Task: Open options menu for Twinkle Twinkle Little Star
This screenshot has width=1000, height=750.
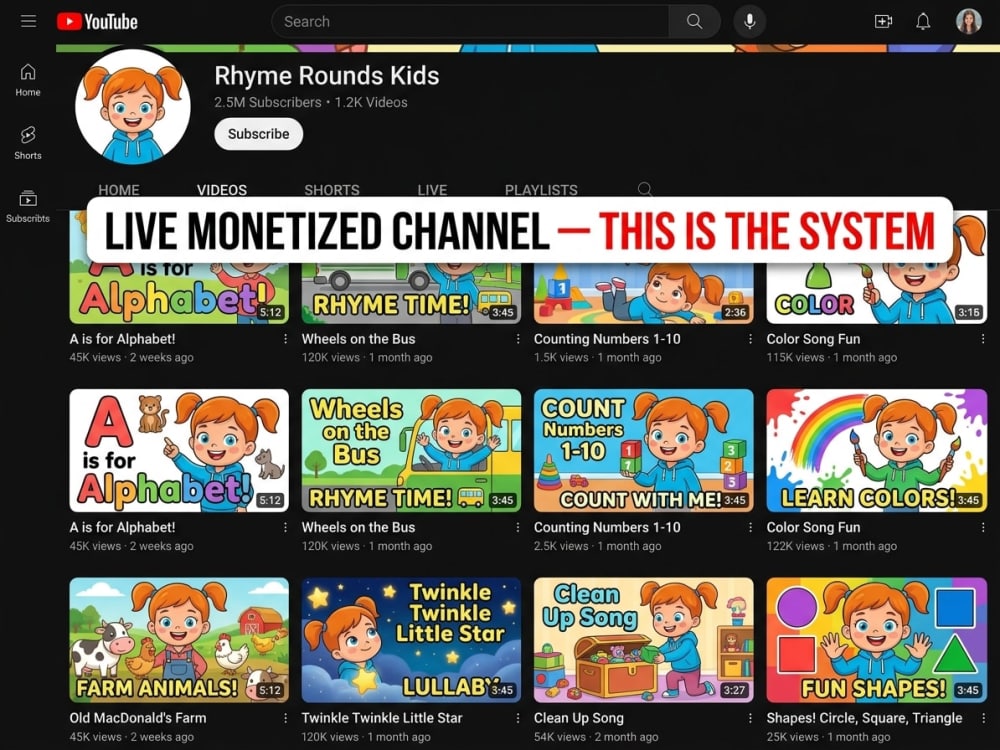Action: (x=517, y=718)
